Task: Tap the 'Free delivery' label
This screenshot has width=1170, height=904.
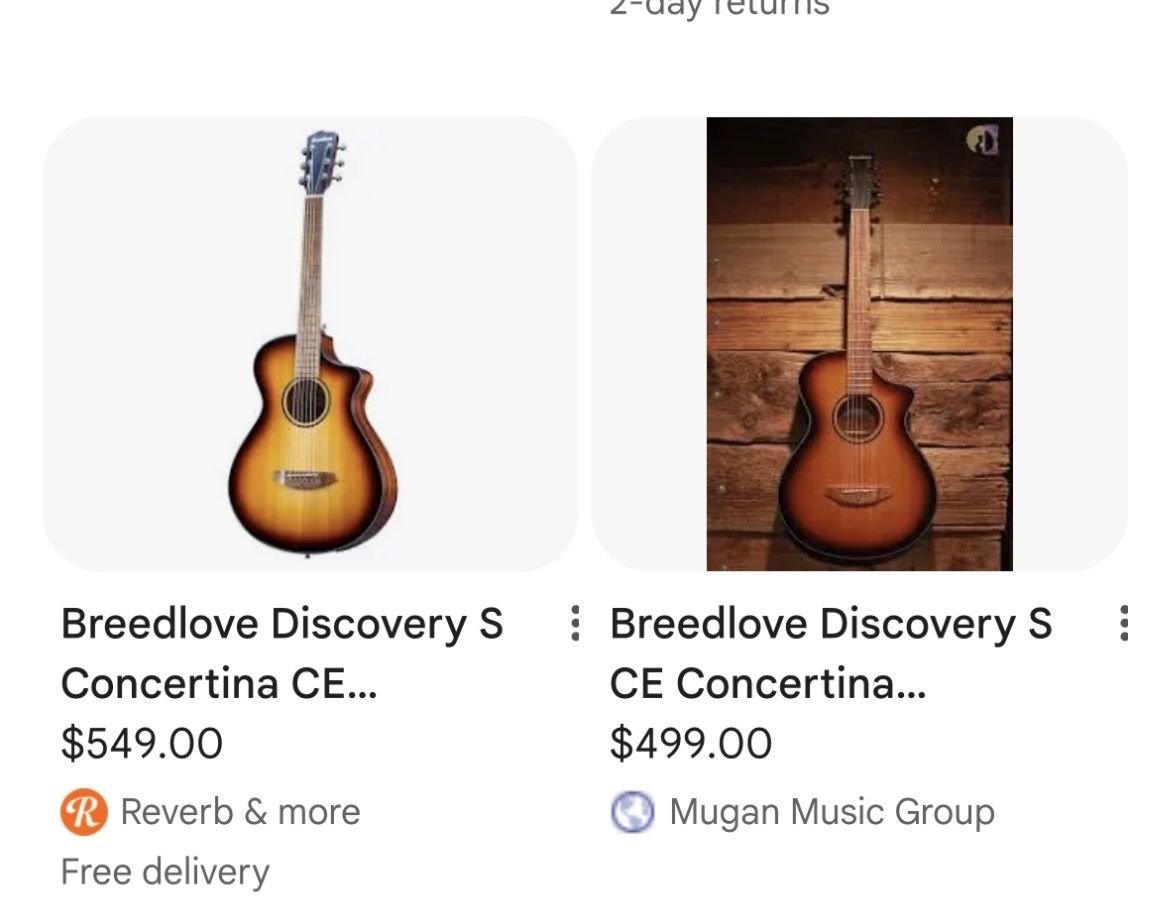Action: [x=165, y=872]
